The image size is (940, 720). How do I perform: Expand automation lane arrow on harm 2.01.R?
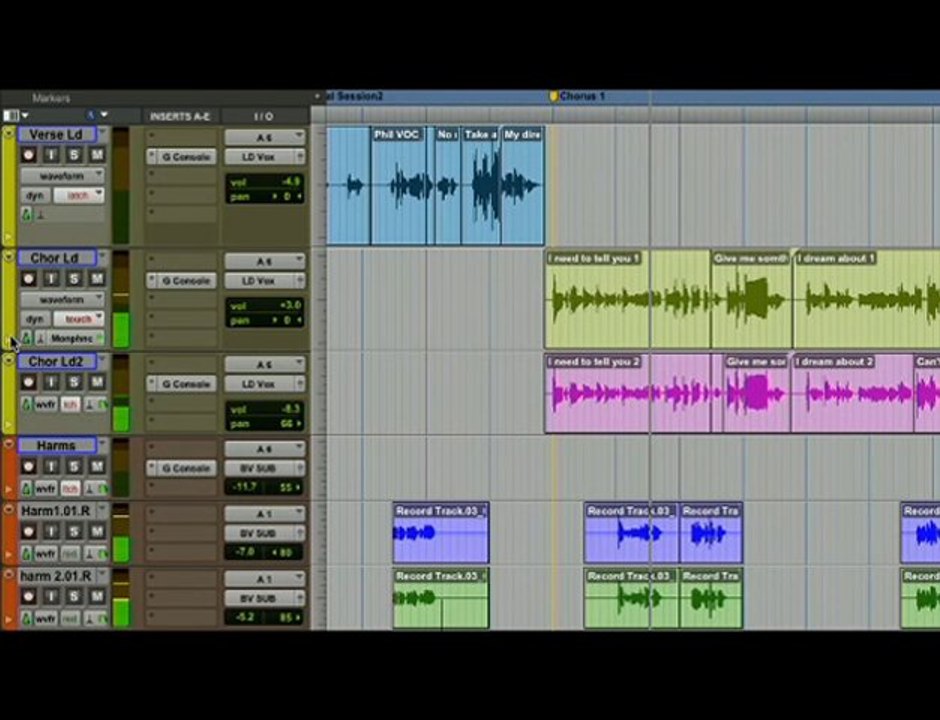pyautogui.click(x=8, y=619)
